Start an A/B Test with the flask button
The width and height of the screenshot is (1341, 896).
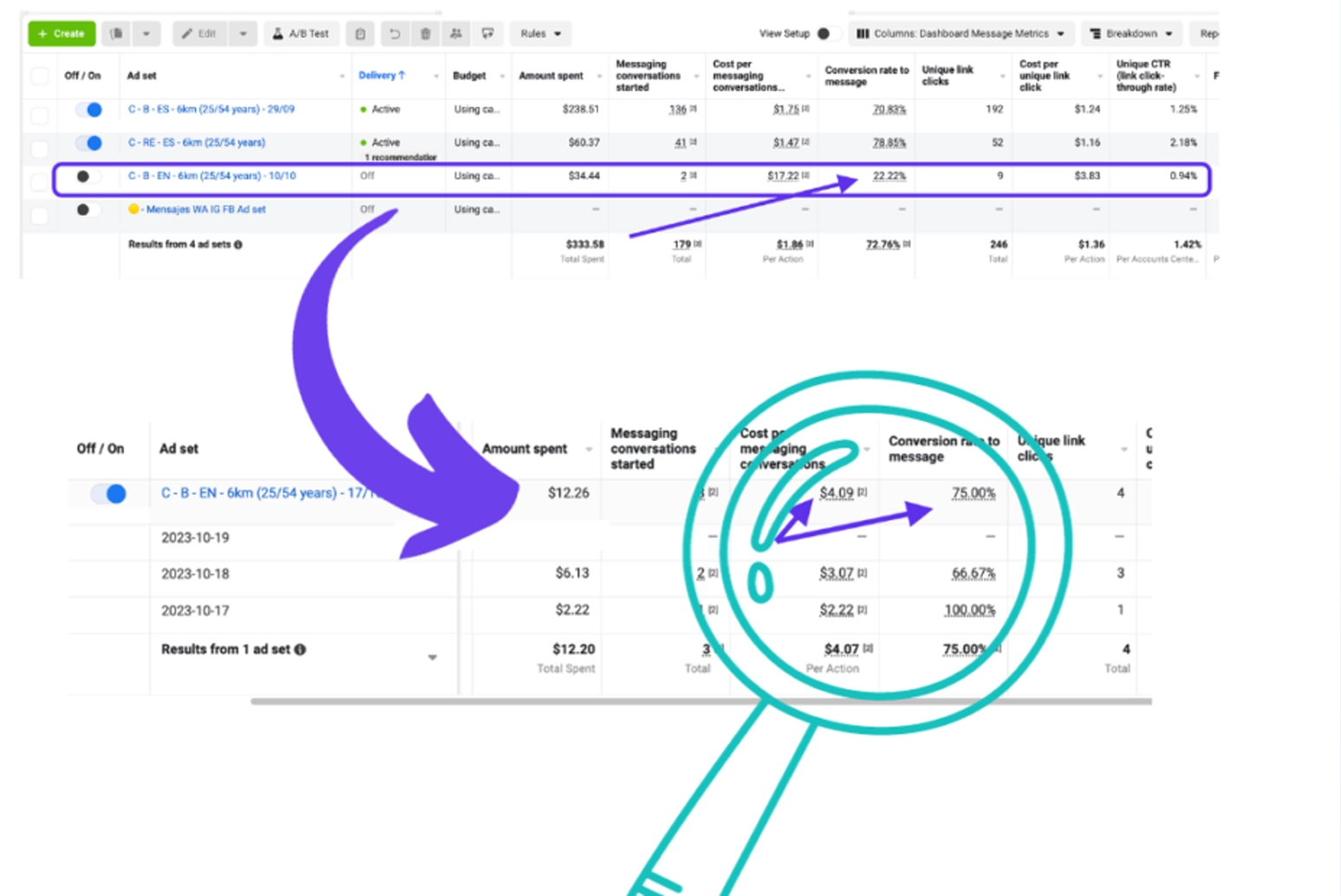tap(302, 34)
